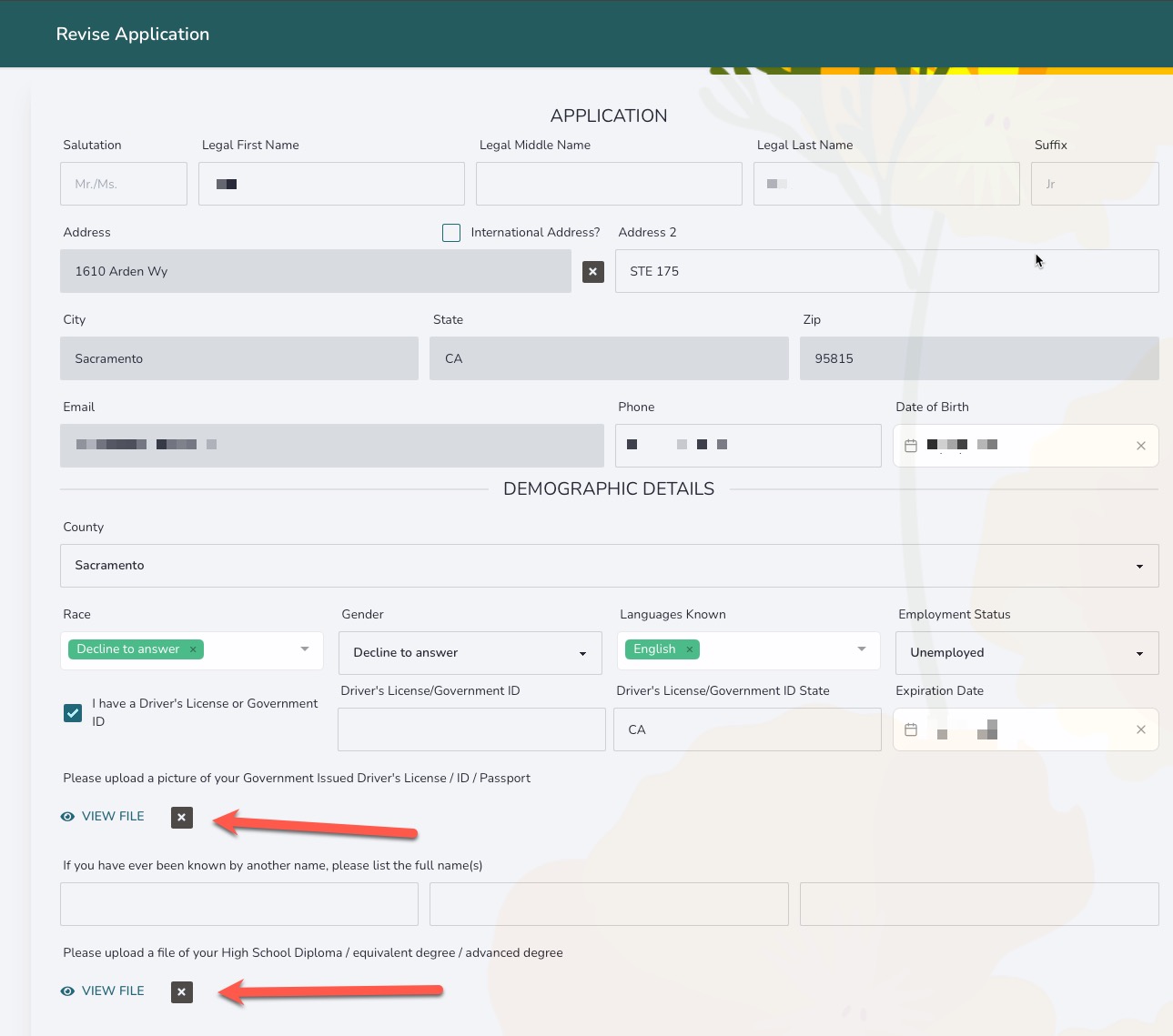The image size is (1173, 1036).
Task: Expand the Languages Known dropdown arrow
Action: 862,649
